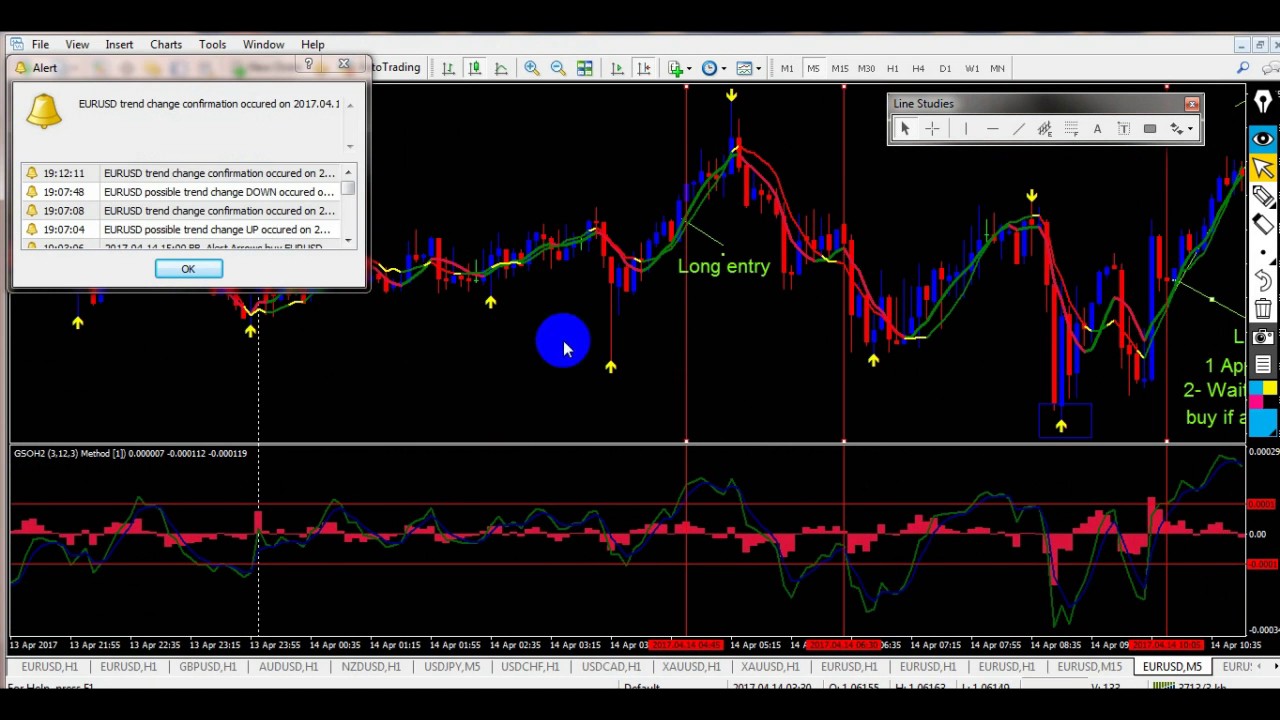The height and width of the screenshot is (720, 1280).
Task: Switch to H4 timeframe
Action: click(x=918, y=68)
